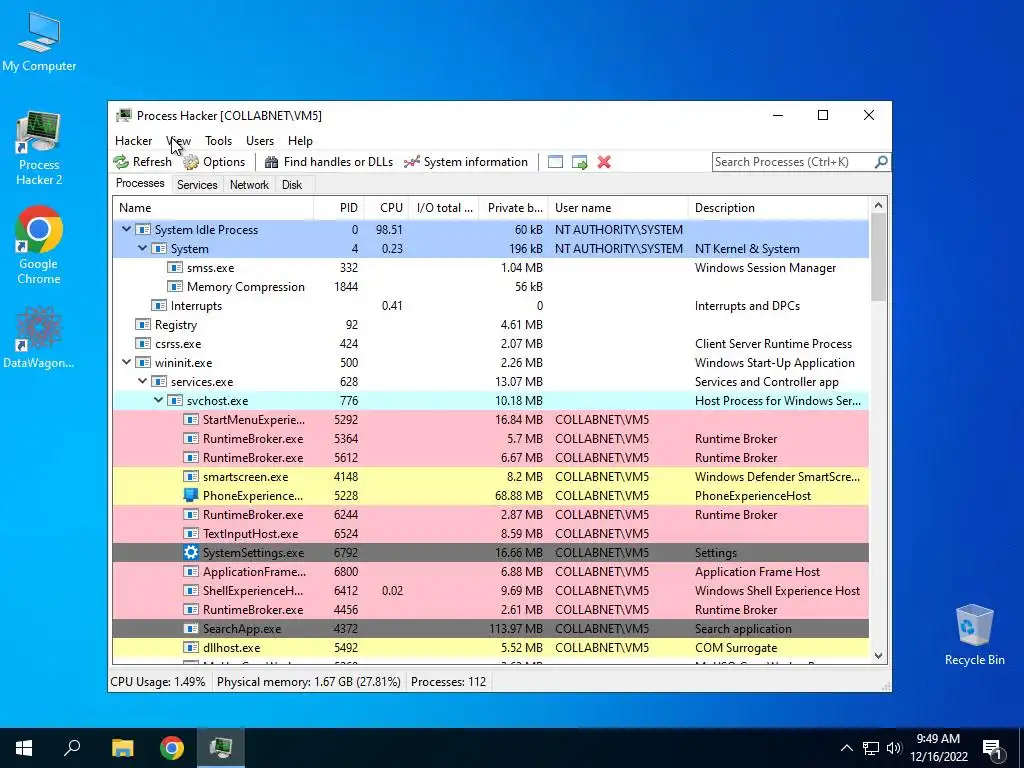Select the SearchApp.exe row
The height and width of the screenshot is (768, 1024).
(x=491, y=628)
